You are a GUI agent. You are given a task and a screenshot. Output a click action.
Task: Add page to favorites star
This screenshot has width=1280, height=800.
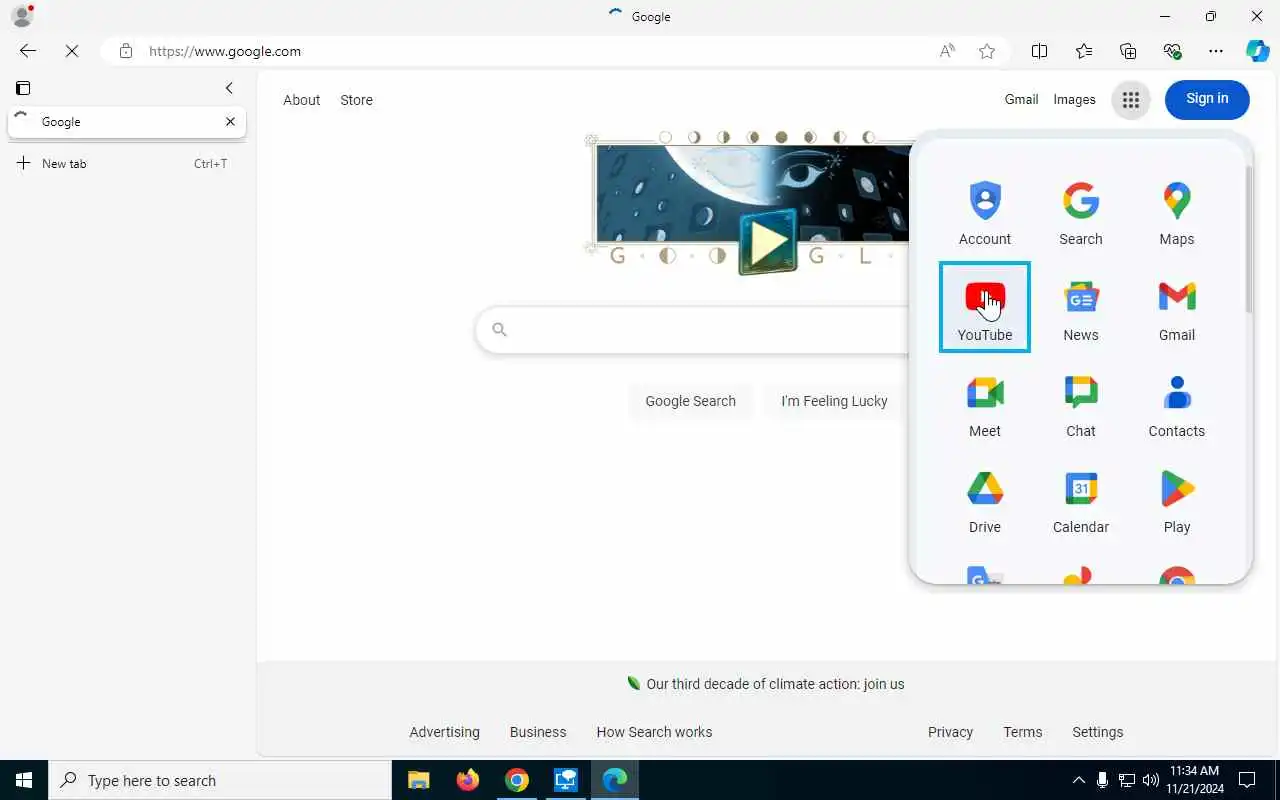click(x=987, y=51)
